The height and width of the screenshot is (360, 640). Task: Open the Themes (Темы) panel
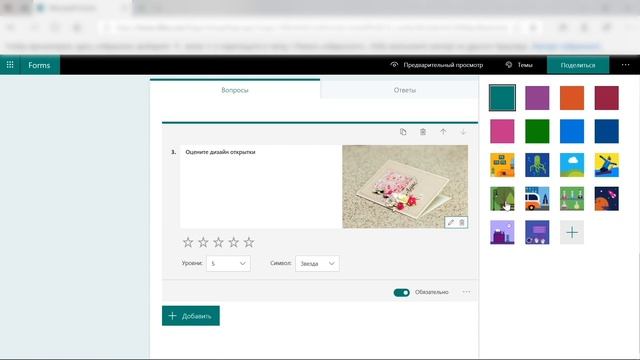pyautogui.click(x=519, y=65)
